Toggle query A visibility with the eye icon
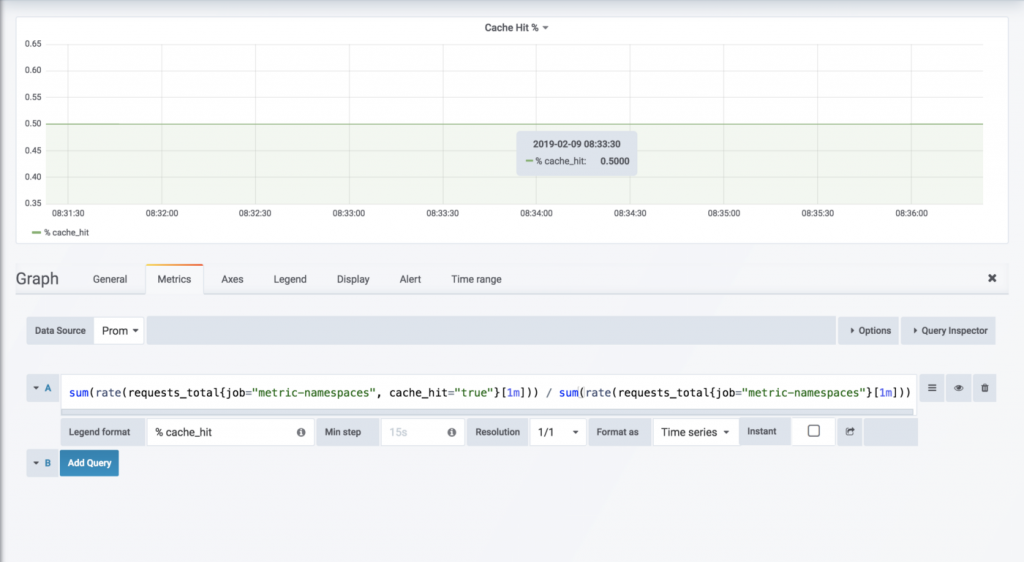Screen dimensions: 1024x562 pyautogui.click(x=958, y=388)
